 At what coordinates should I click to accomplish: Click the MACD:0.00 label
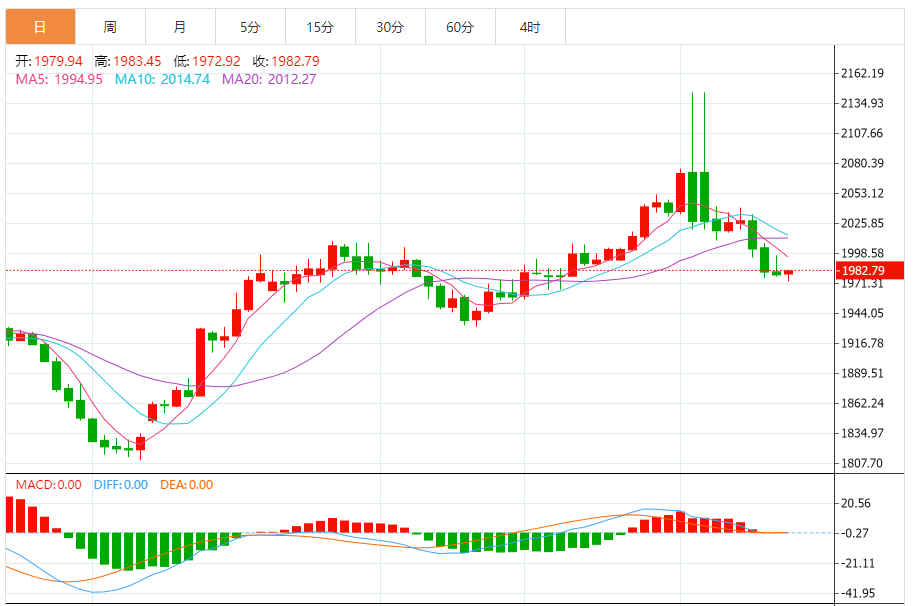[x=48, y=485]
